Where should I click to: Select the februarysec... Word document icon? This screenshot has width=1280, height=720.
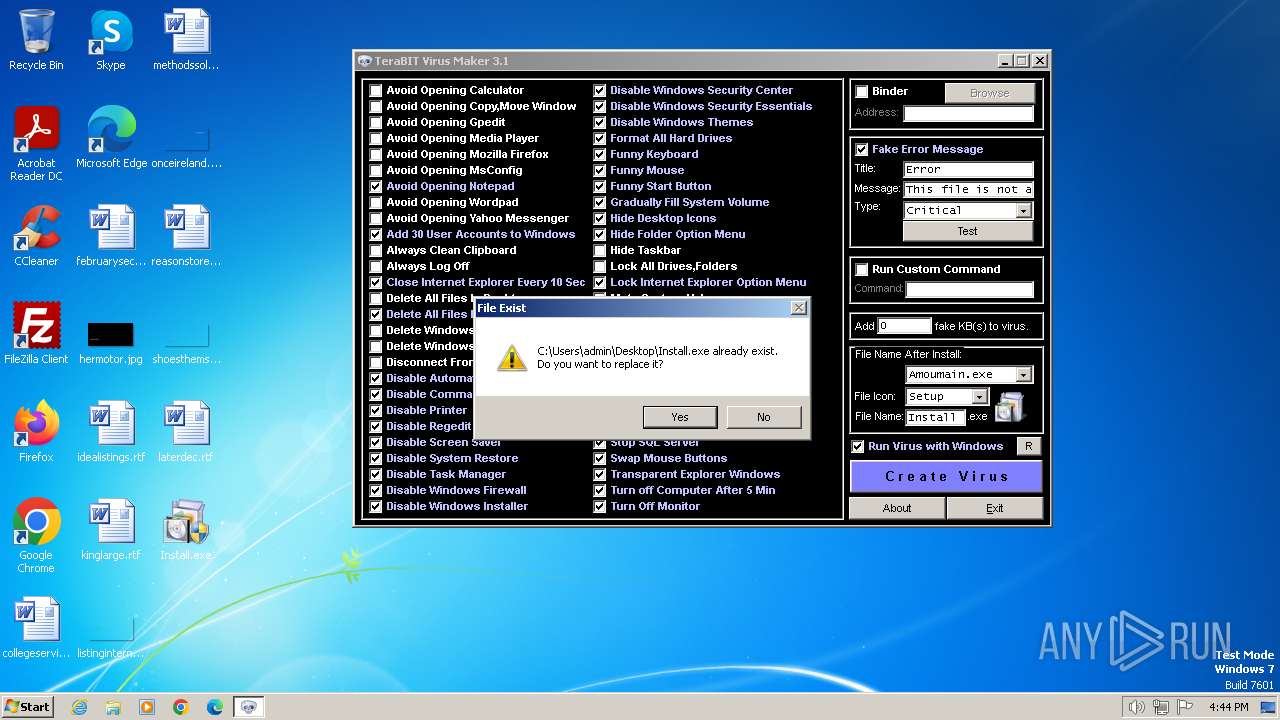(111, 235)
